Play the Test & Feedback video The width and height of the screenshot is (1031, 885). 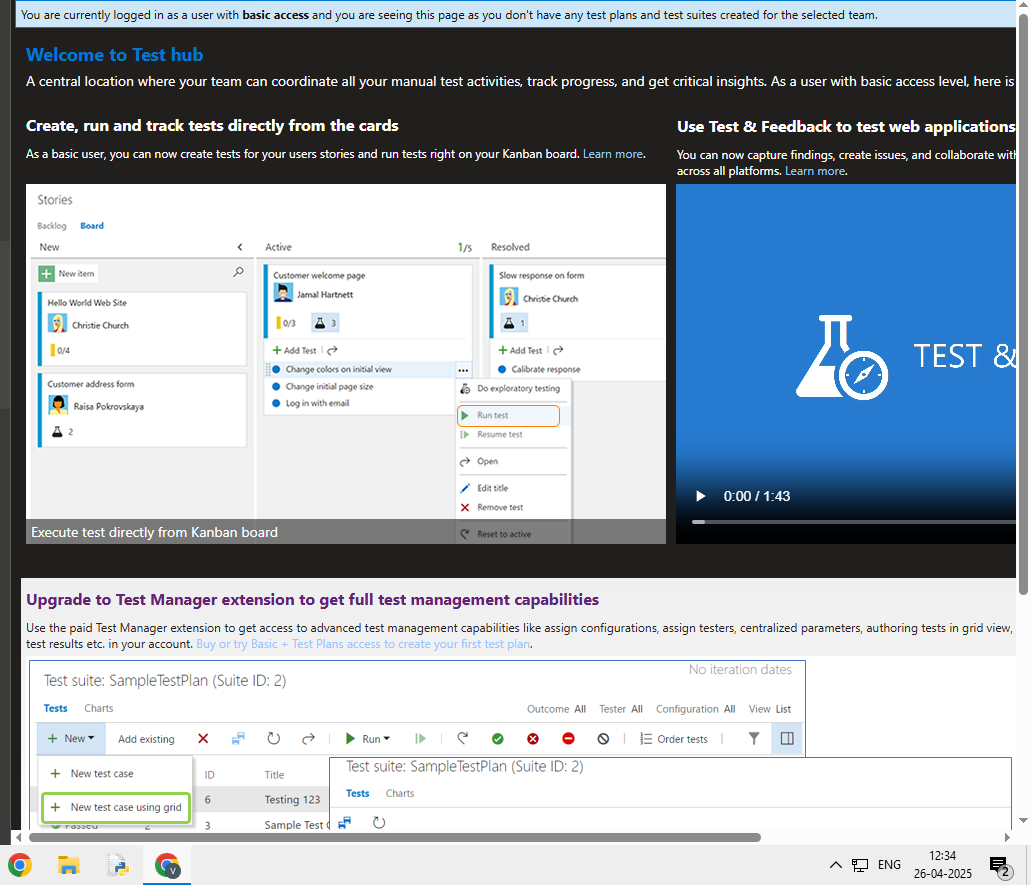(700, 496)
